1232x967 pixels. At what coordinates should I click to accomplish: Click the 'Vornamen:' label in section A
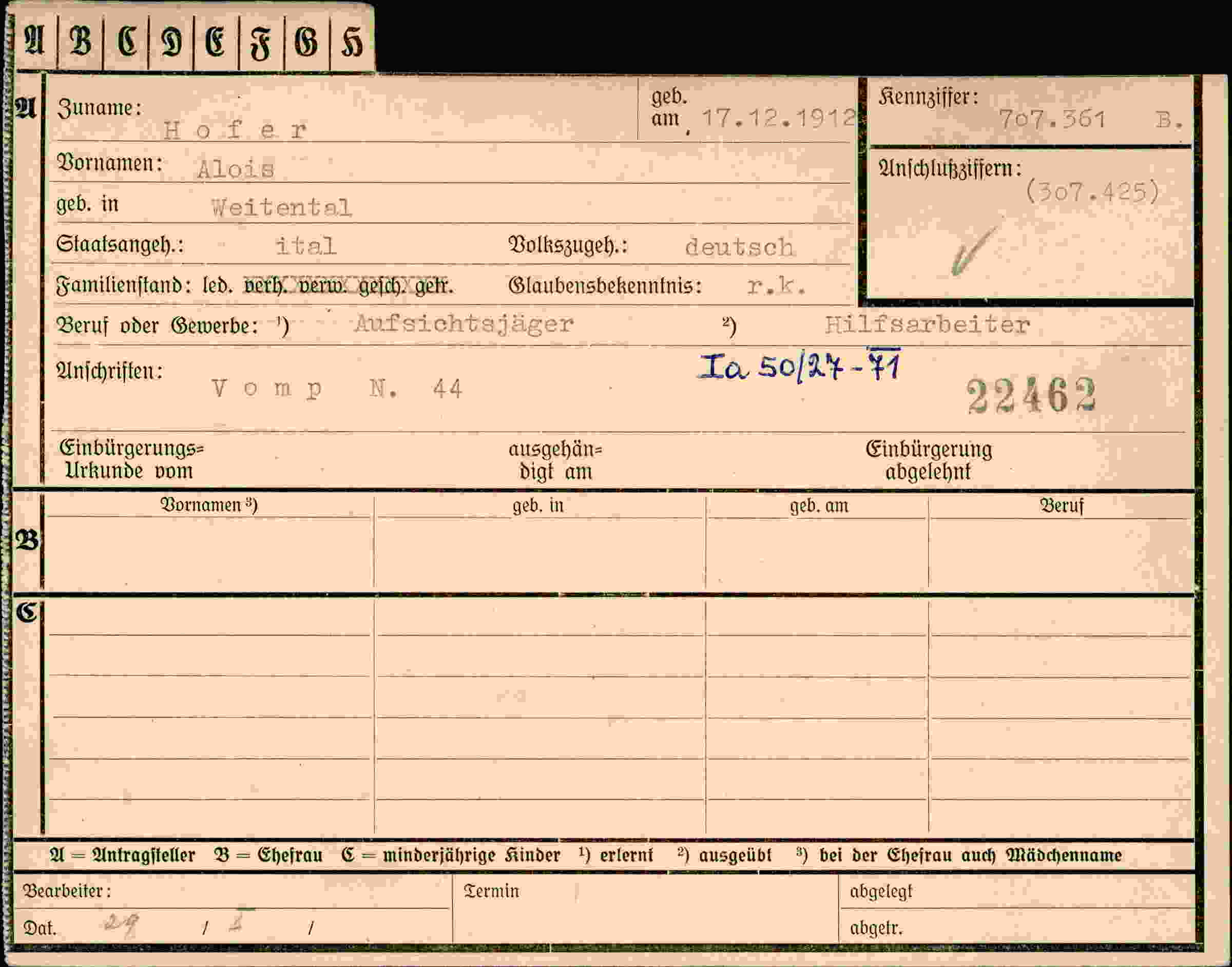(x=109, y=163)
